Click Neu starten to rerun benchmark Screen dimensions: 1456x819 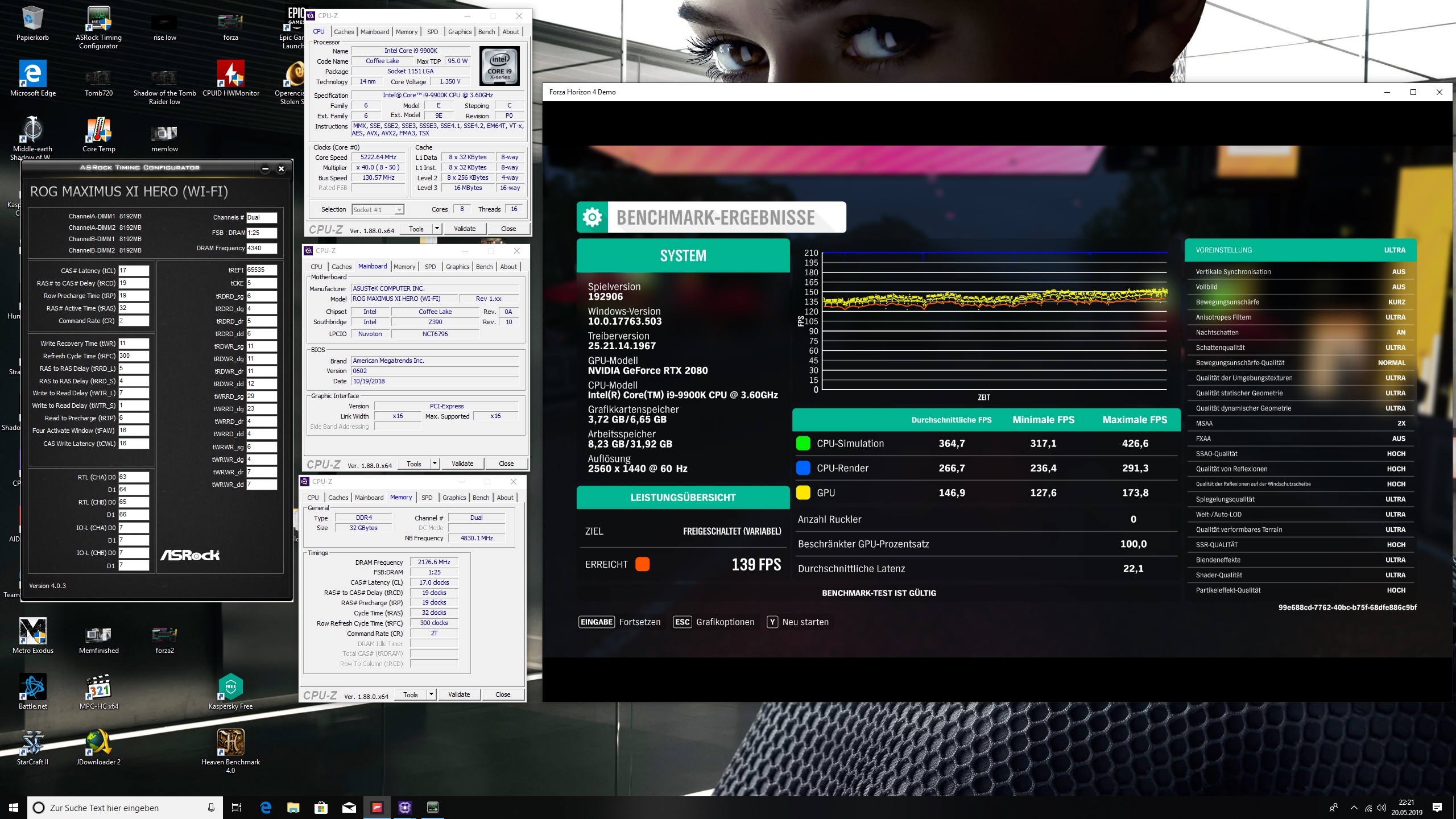pyautogui.click(x=805, y=622)
